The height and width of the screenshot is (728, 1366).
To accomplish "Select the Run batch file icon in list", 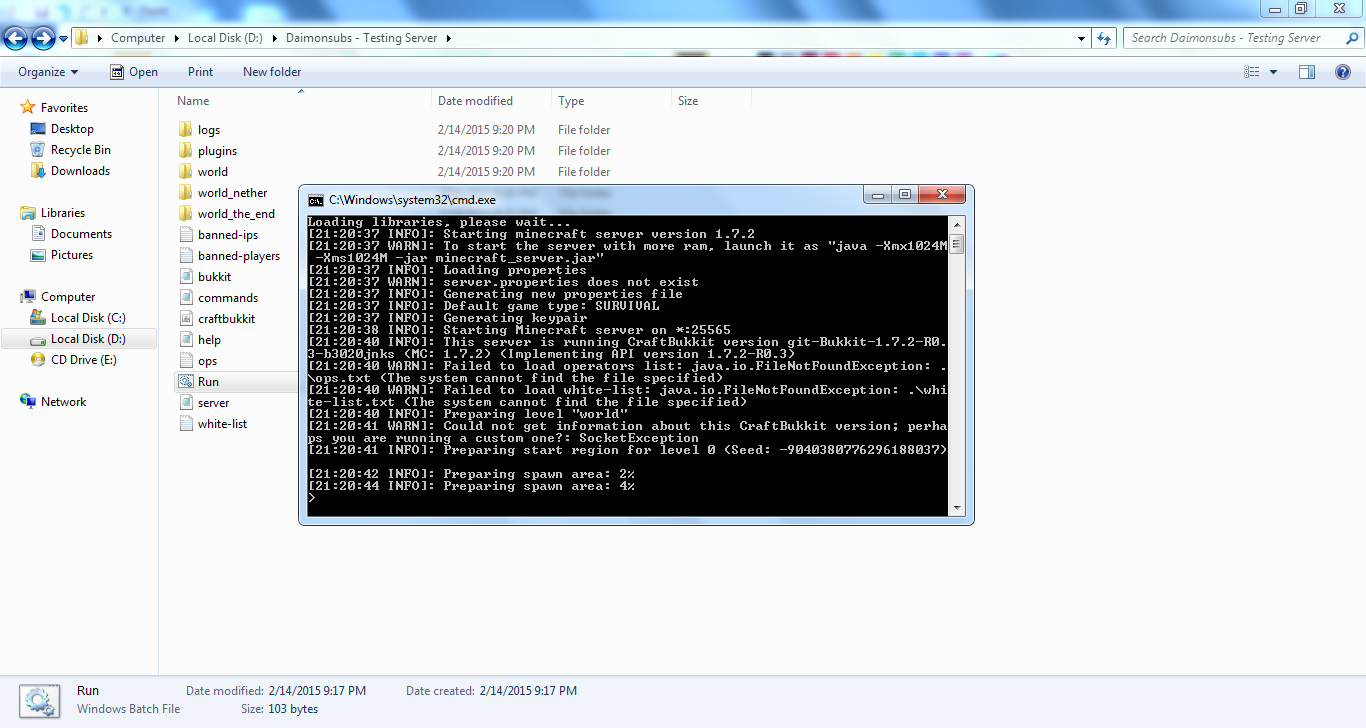I will 185,382.
